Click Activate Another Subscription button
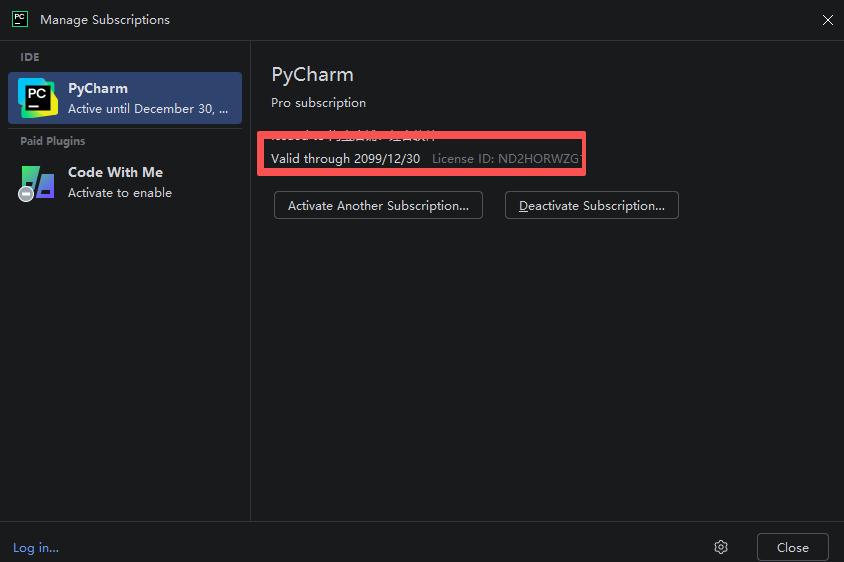Screen dimensions: 844x562 click(x=378, y=205)
